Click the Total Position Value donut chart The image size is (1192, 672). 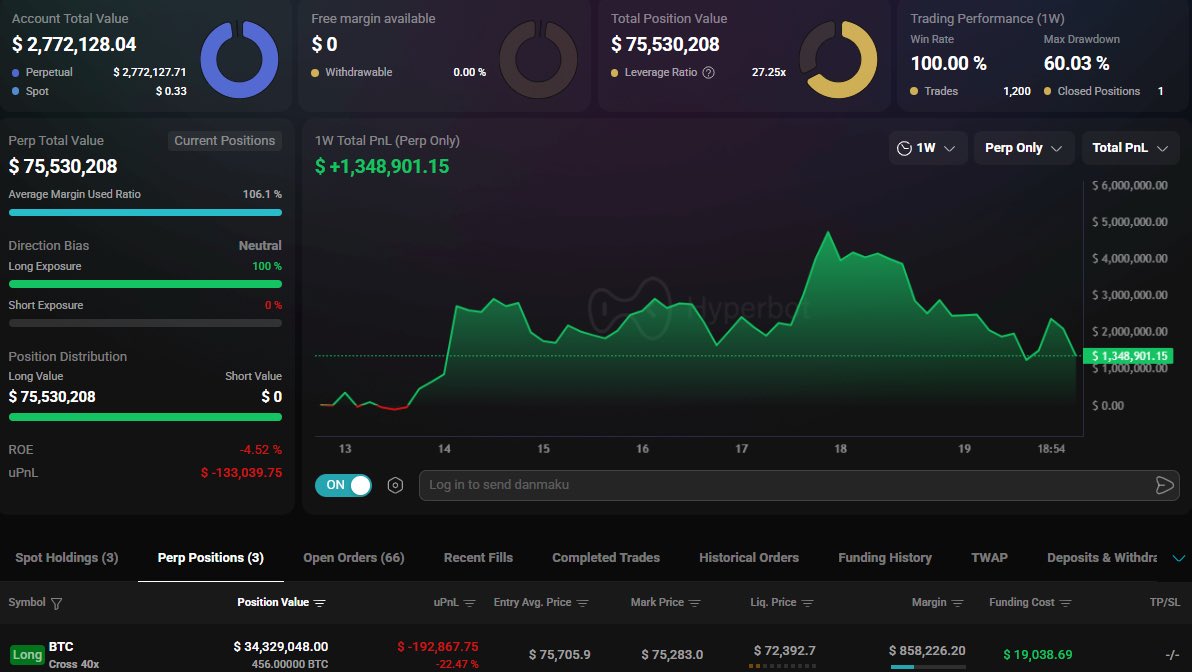pyautogui.click(x=838, y=59)
